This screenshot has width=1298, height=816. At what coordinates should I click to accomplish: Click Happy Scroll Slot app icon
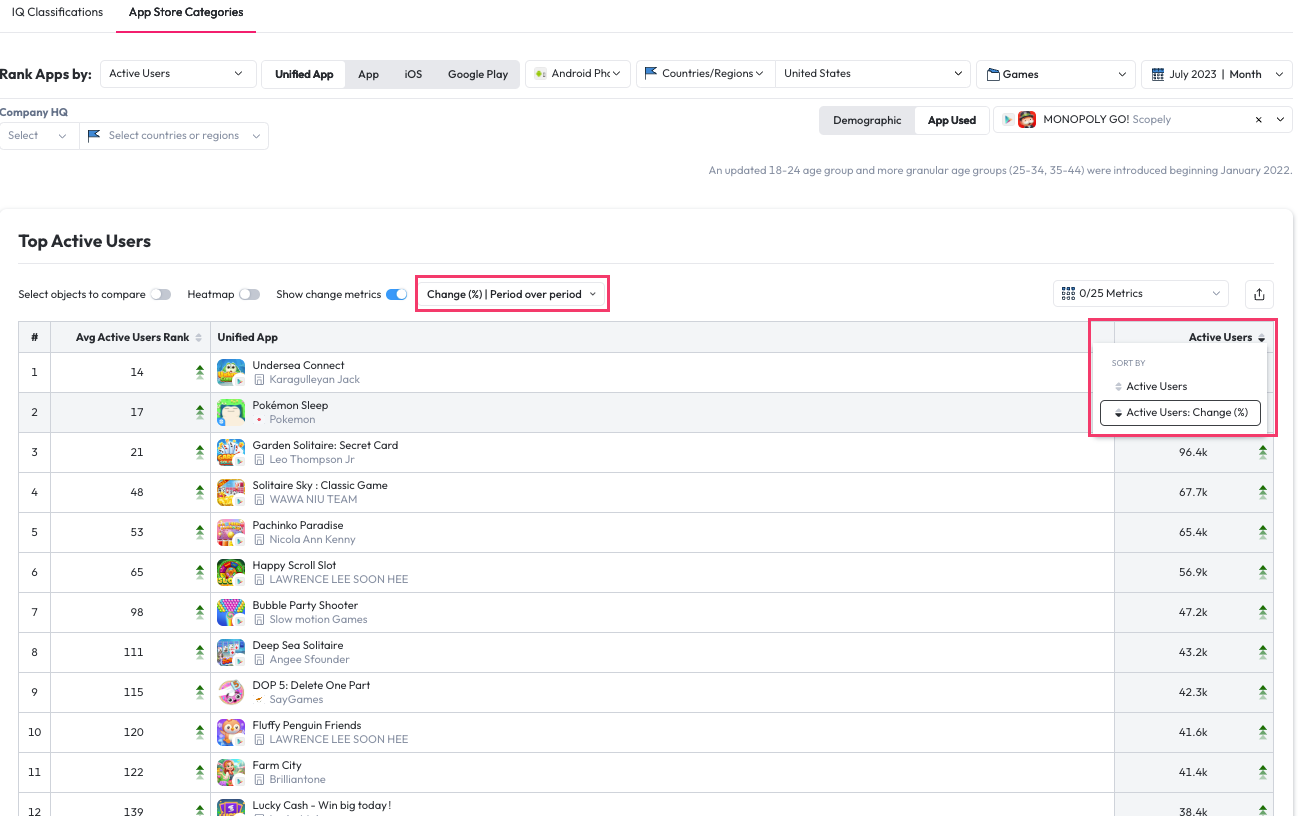point(231,572)
